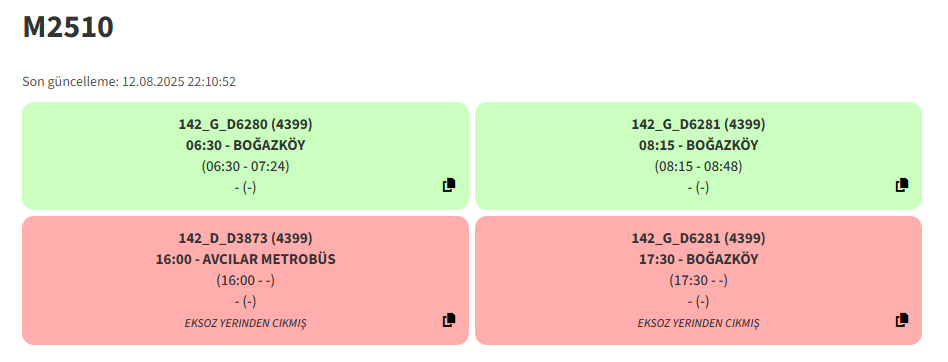Click 142_G_D6281 title on the green 08:15 card
The width and height of the screenshot is (948, 362).
698,124
